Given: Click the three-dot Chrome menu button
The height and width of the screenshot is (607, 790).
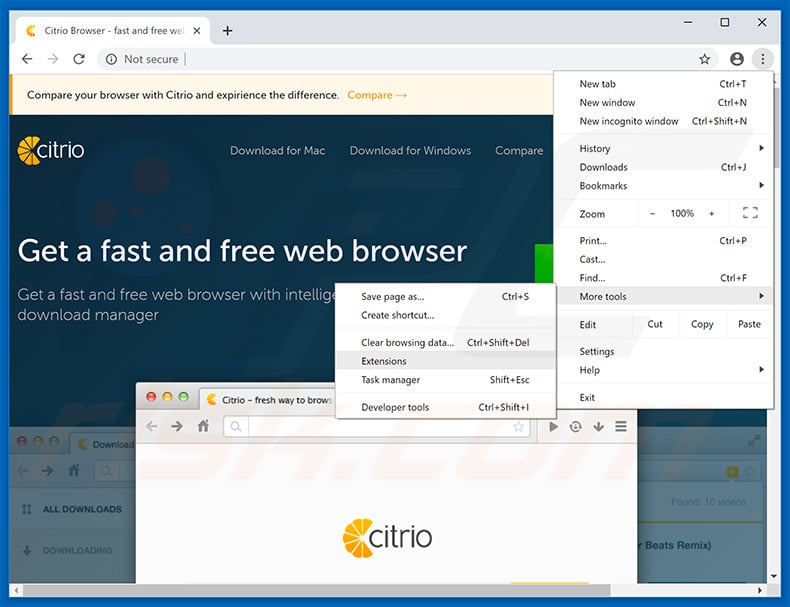Looking at the screenshot, I should click(x=763, y=59).
